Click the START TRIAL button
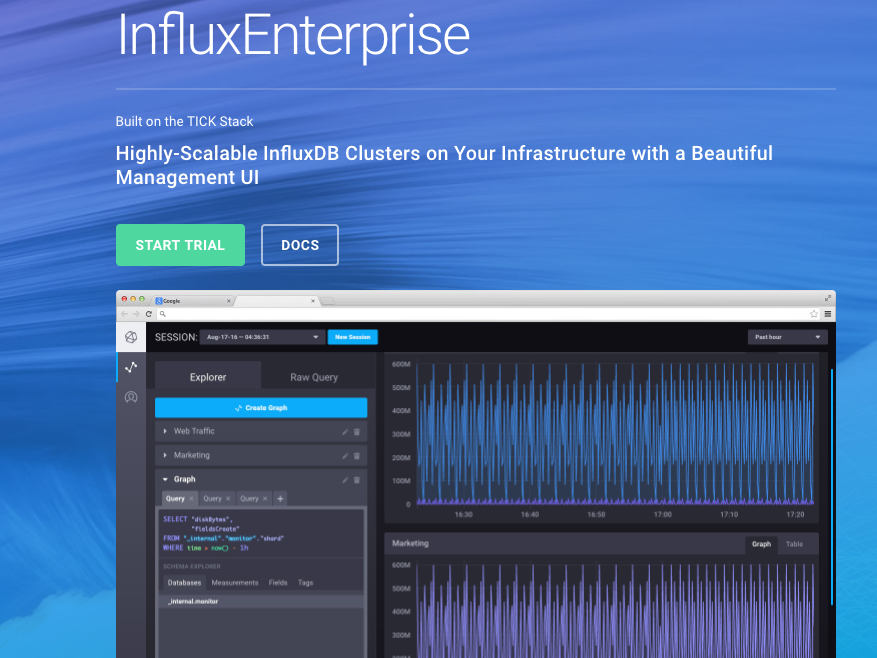Image resolution: width=877 pixels, height=658 pixels. (180, 245)
